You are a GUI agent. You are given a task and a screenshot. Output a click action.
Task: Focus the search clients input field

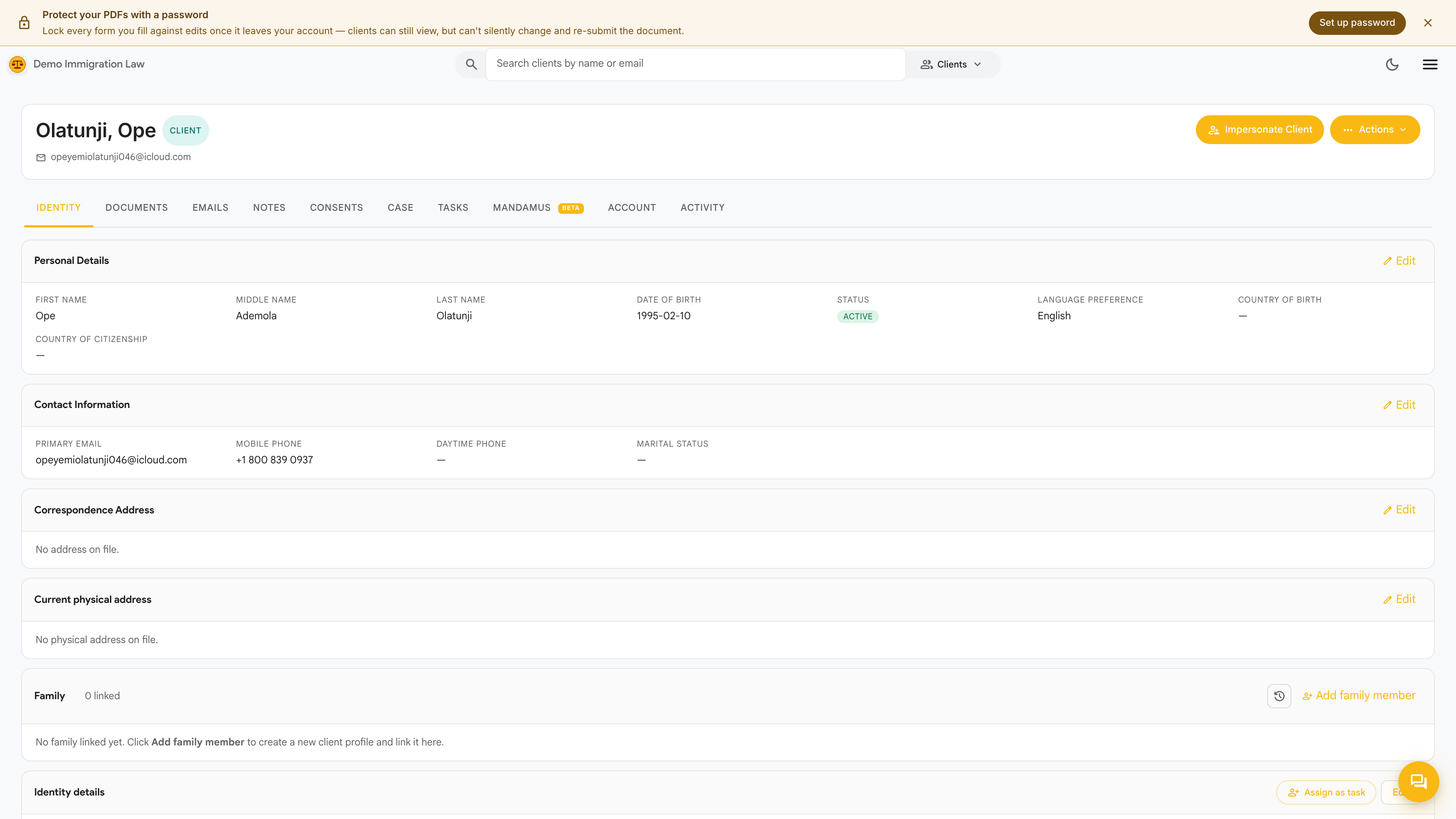(x=696, y=64)
